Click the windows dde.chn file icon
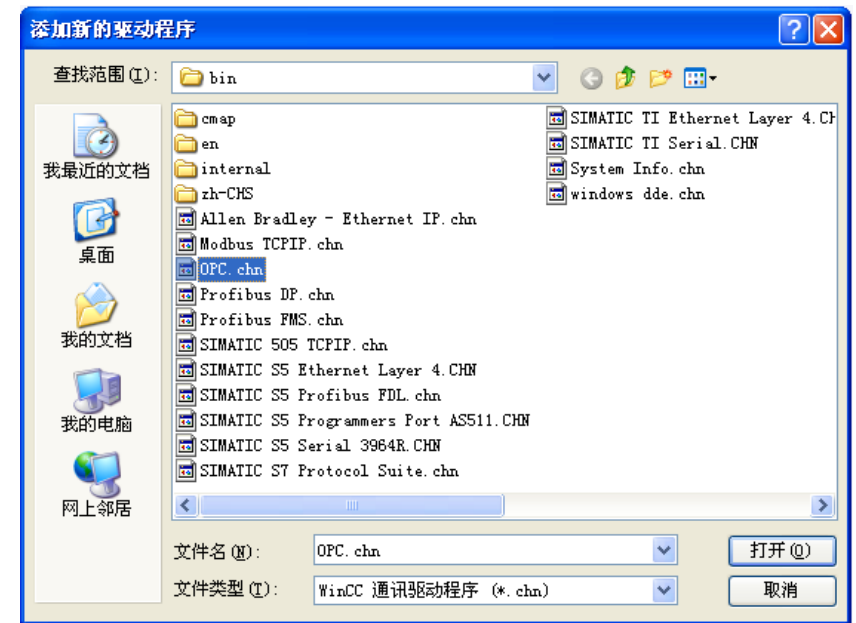This screenshot has height=623, width=856. (556, 194)
